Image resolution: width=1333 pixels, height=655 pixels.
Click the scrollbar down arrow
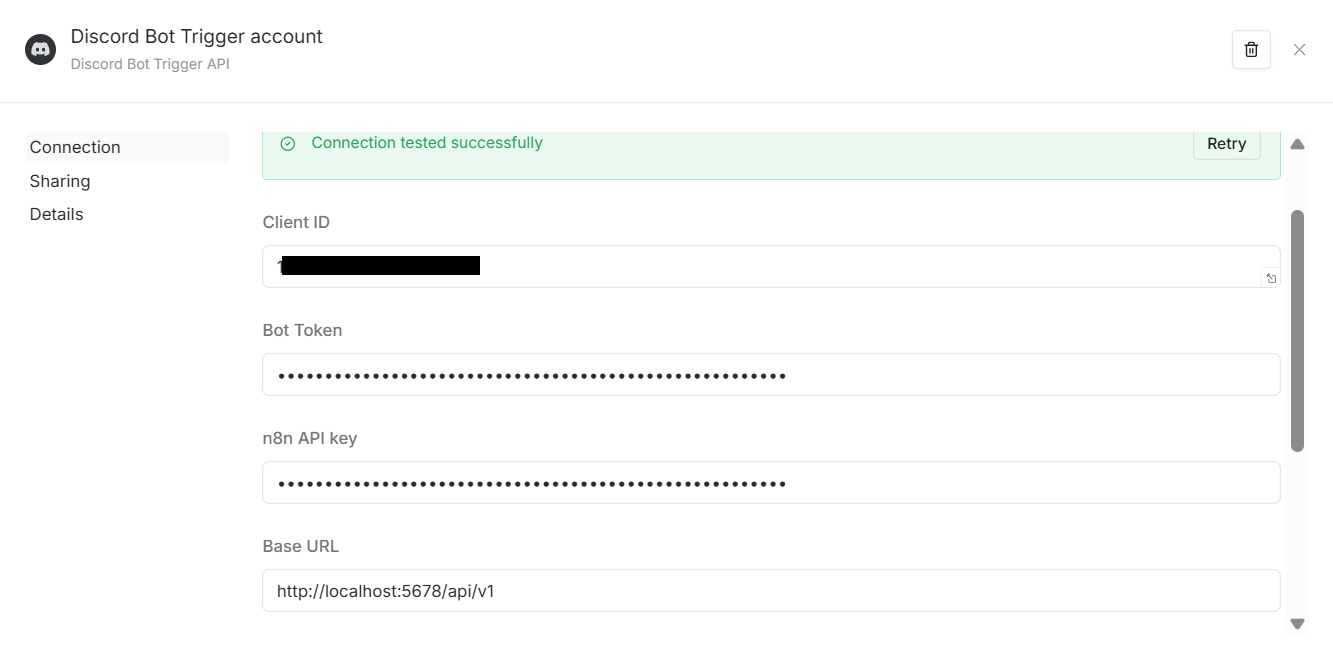tap(1297, 623)
